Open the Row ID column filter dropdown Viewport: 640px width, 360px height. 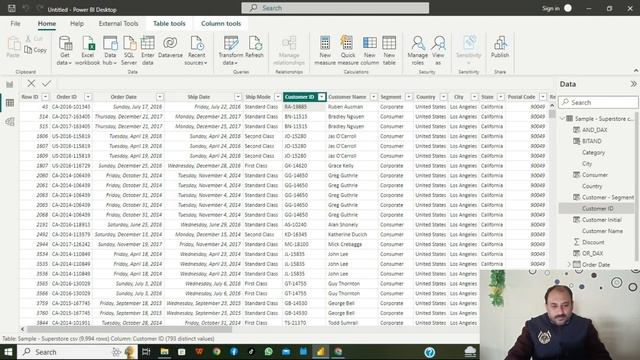(x=45, y=97)
